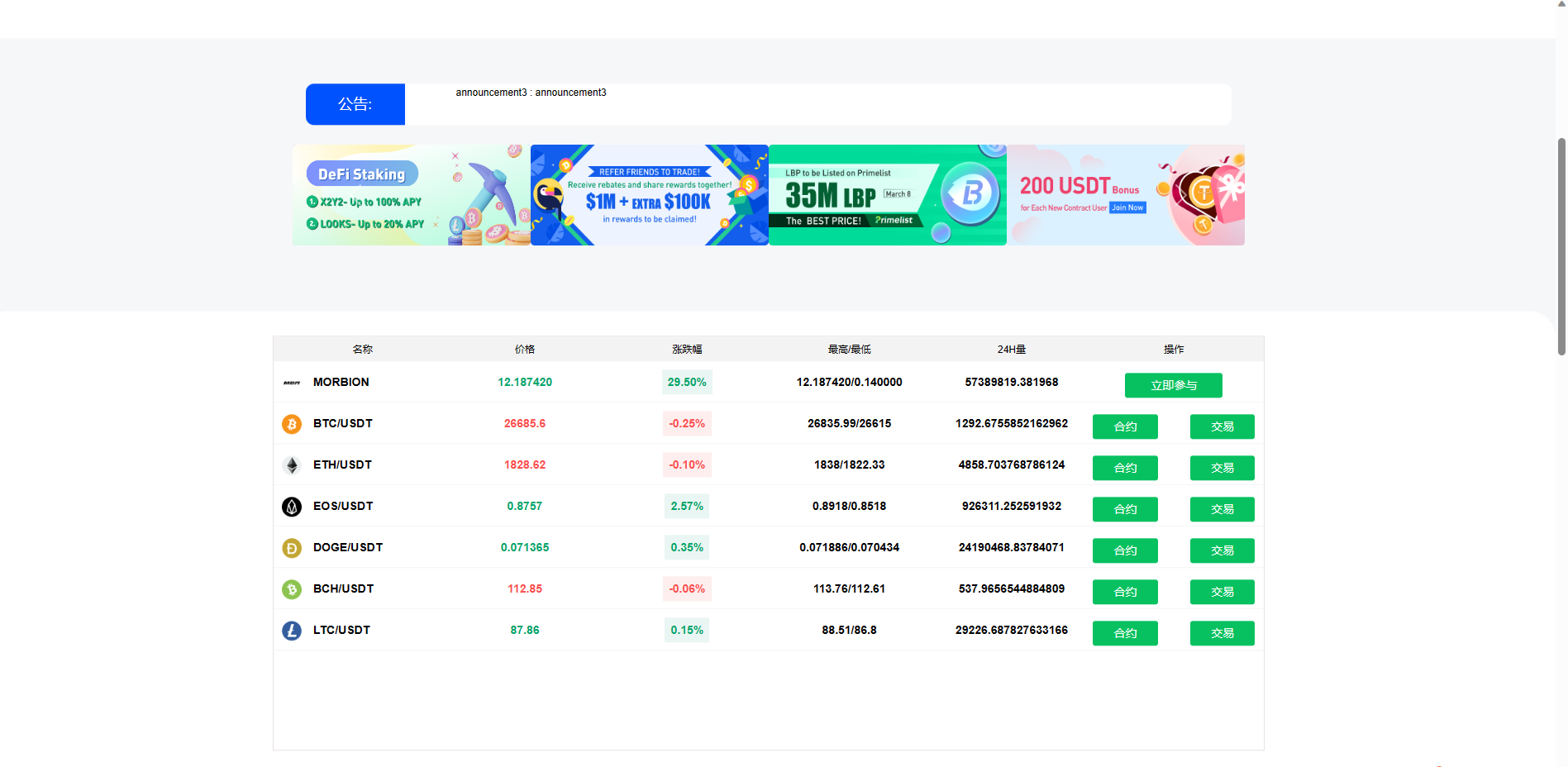Click Join Now on the USDT bonus banner

click(x=1127, y=207)
